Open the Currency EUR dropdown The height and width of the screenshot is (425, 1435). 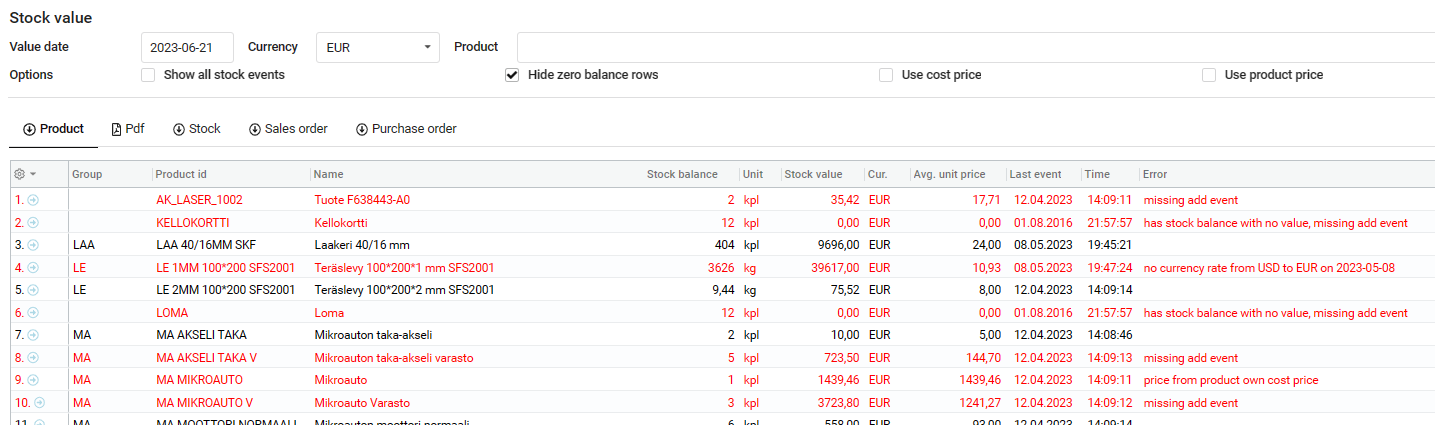377,47
